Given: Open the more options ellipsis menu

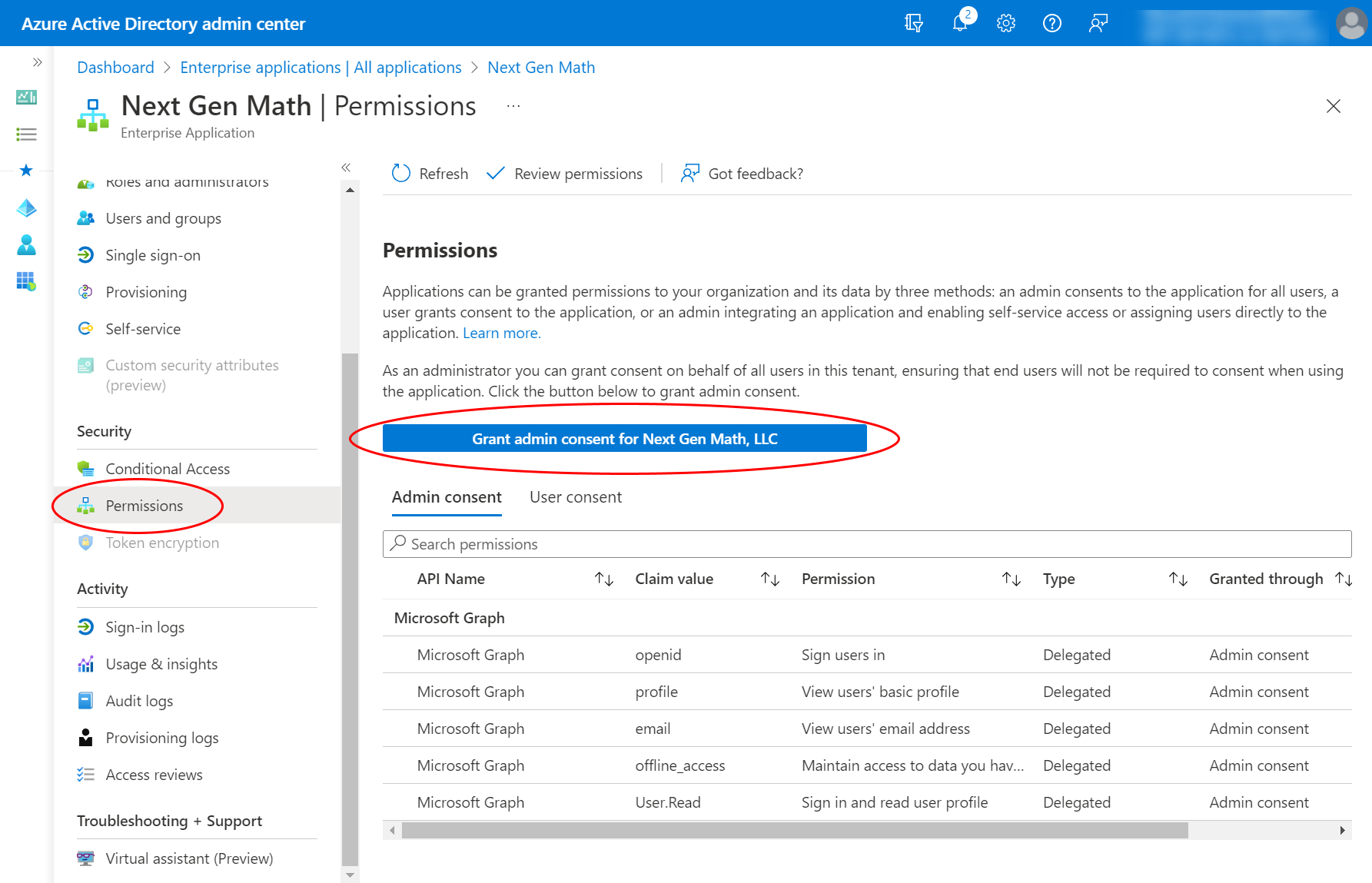Looking at the screenshot, I should point(513,106).
